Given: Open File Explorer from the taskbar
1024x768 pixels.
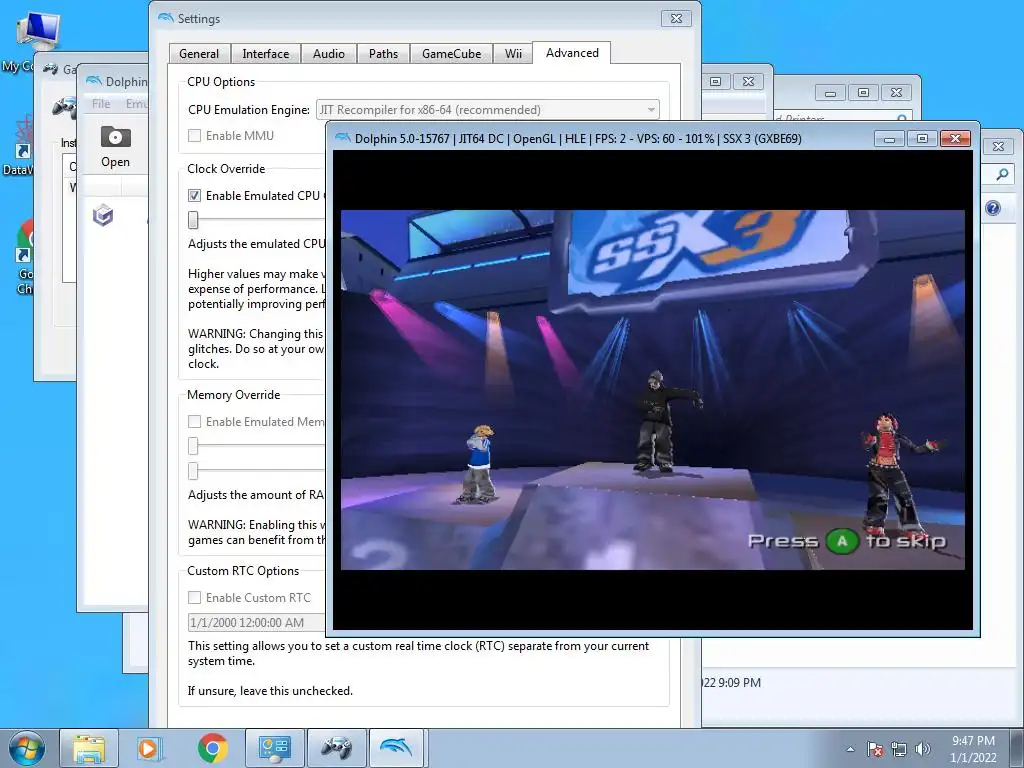Looking at the screenshot, I should 89,748.
